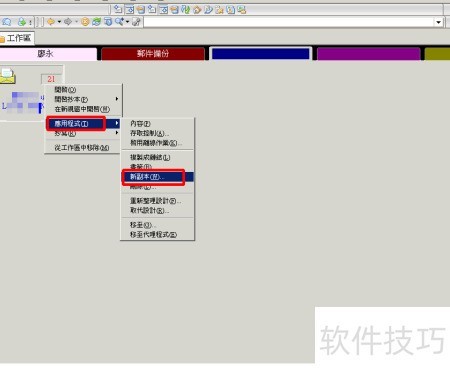Screen dimensions: 450x374
Task: Expand the address bar dropdown arrow
Action: (x=438, y=22)
